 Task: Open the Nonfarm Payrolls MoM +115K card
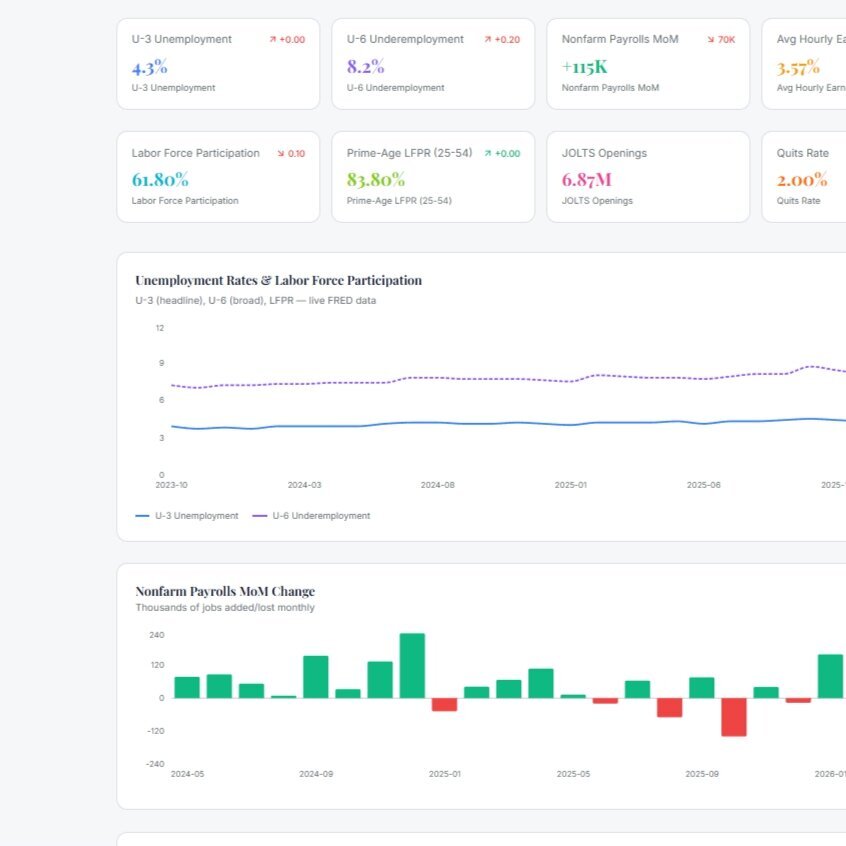pyautogui.click(x=648, y=64)
